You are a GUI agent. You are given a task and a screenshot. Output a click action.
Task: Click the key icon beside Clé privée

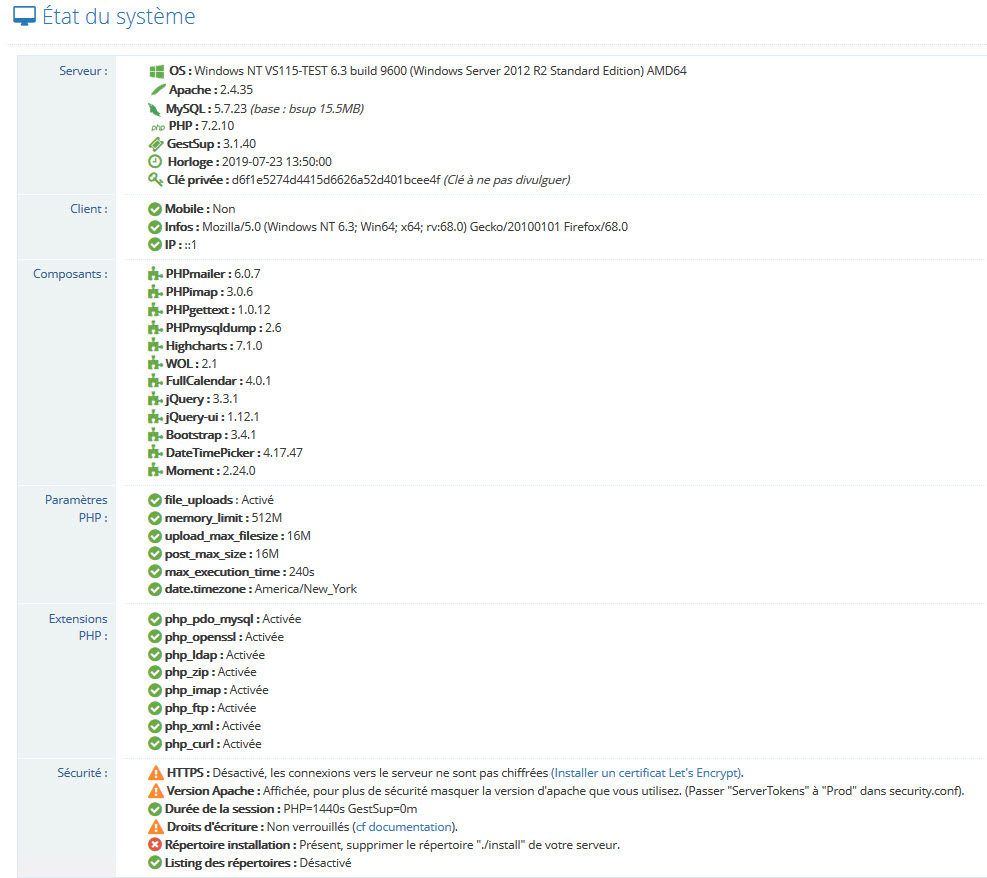[155, 179]
